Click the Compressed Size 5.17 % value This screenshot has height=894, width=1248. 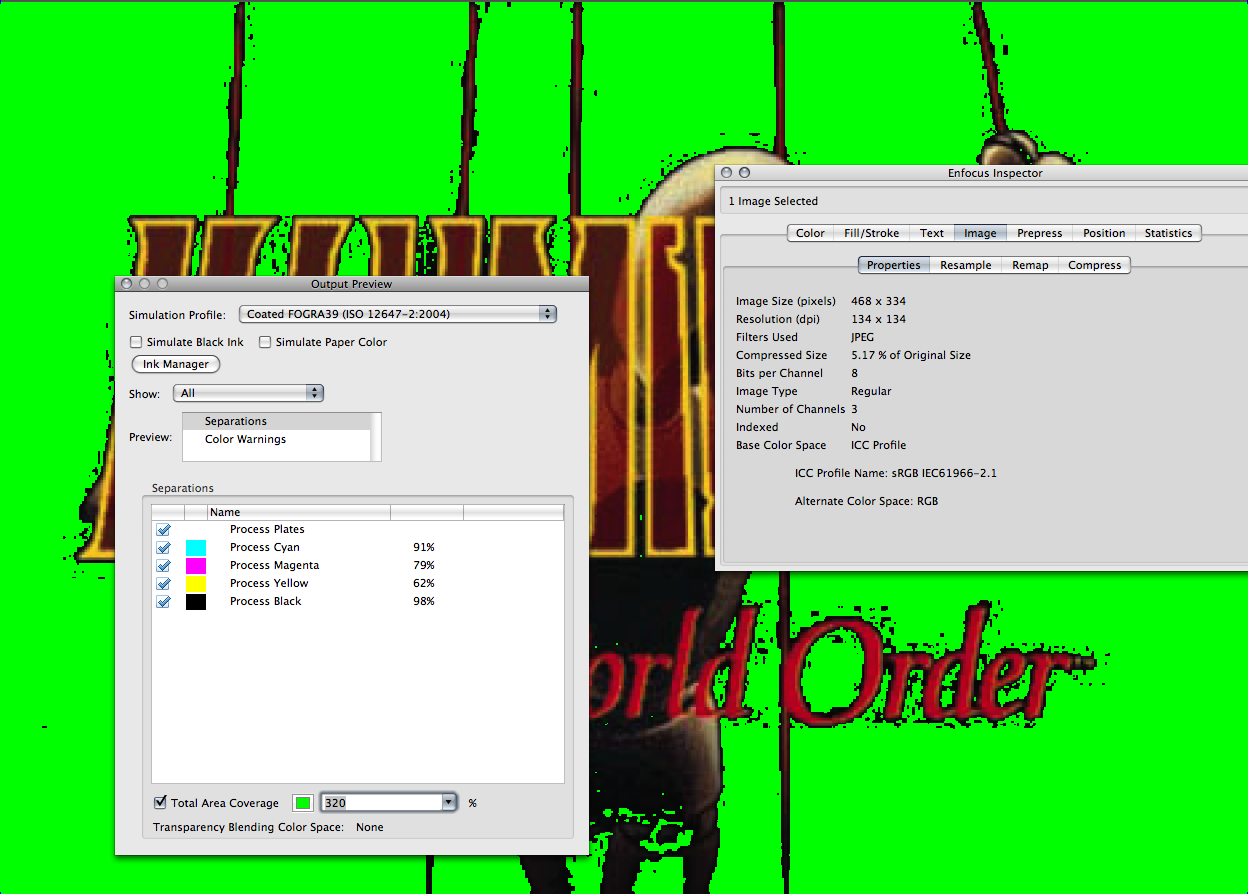(x=911, y=355)
